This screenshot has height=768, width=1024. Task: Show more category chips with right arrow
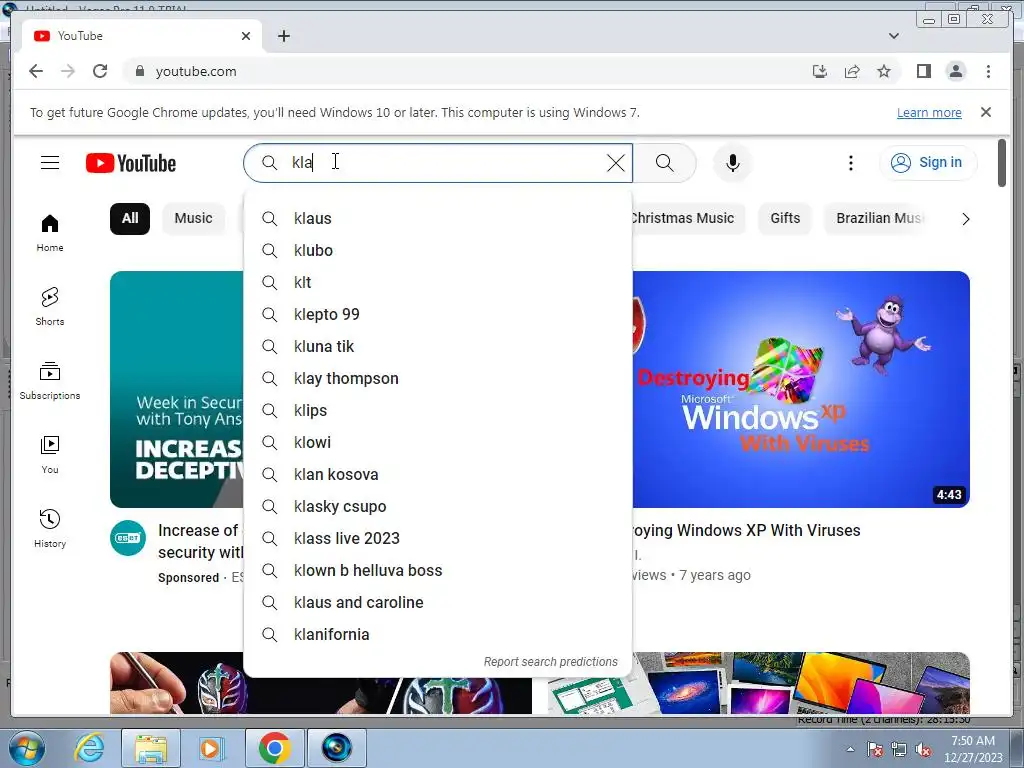965,219
